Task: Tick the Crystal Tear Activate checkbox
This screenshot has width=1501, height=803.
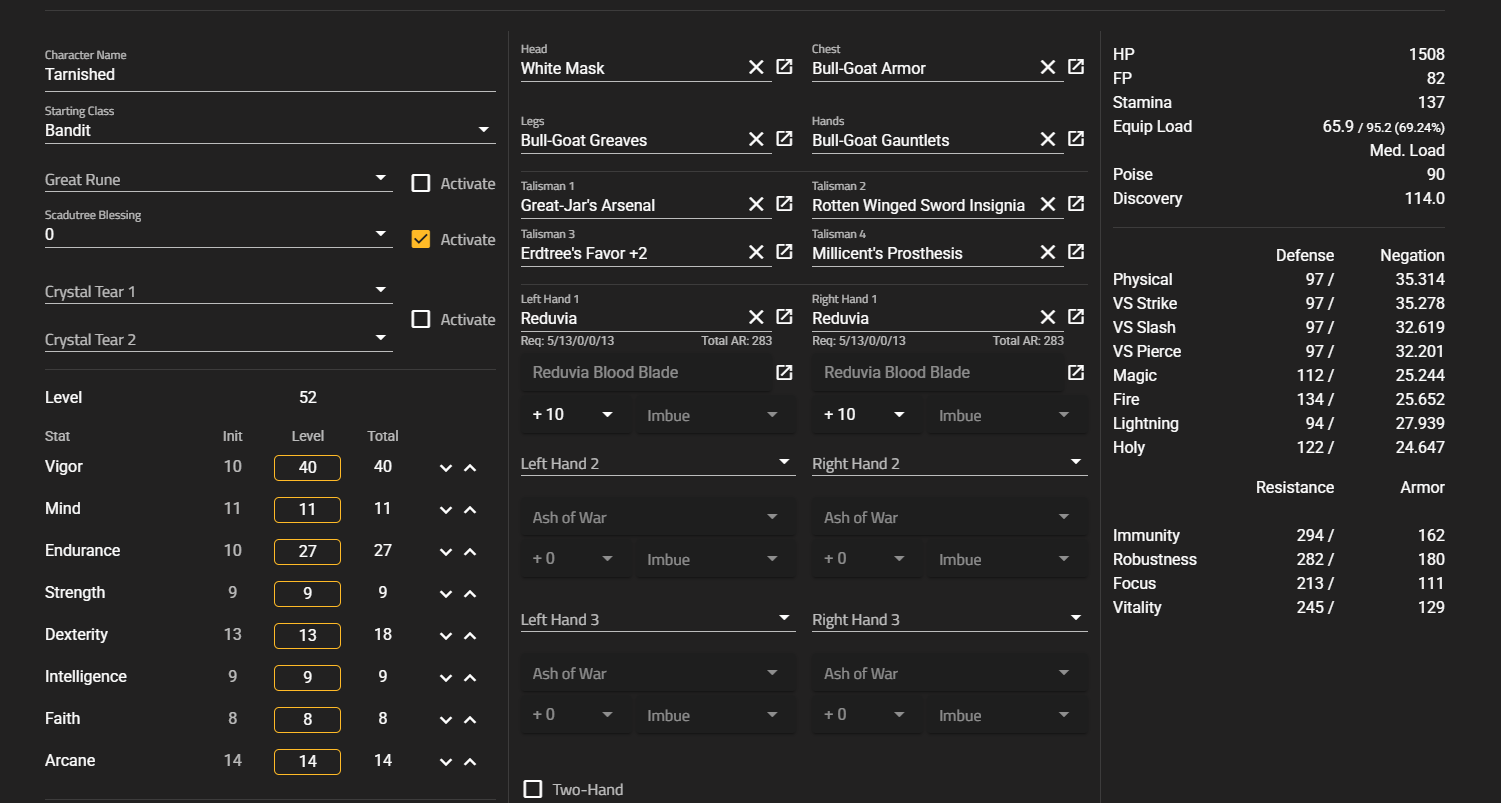Action: tap(421, 319)
